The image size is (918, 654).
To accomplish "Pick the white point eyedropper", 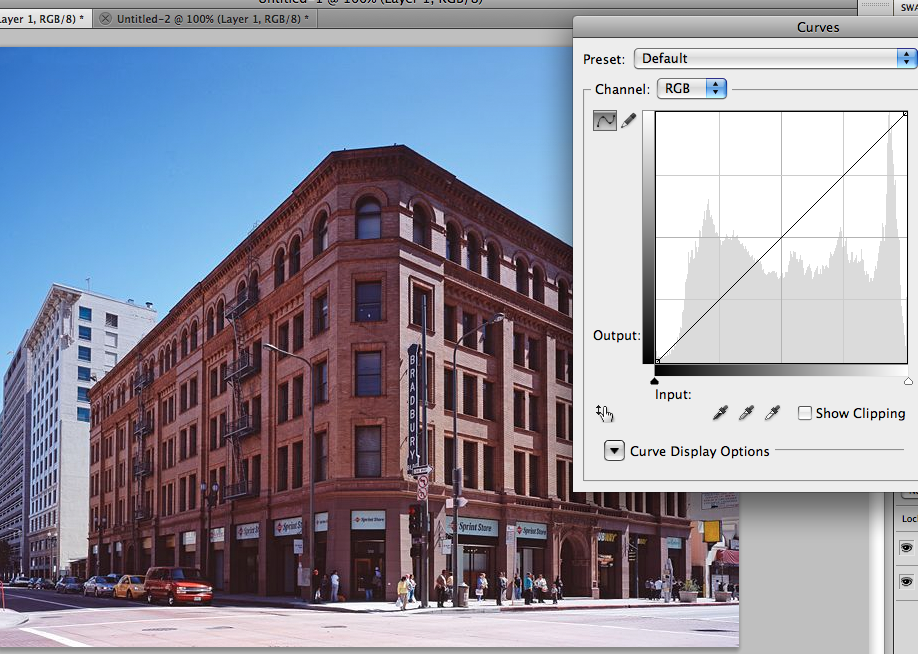I will pyautogui.click(x=772, y=413).
